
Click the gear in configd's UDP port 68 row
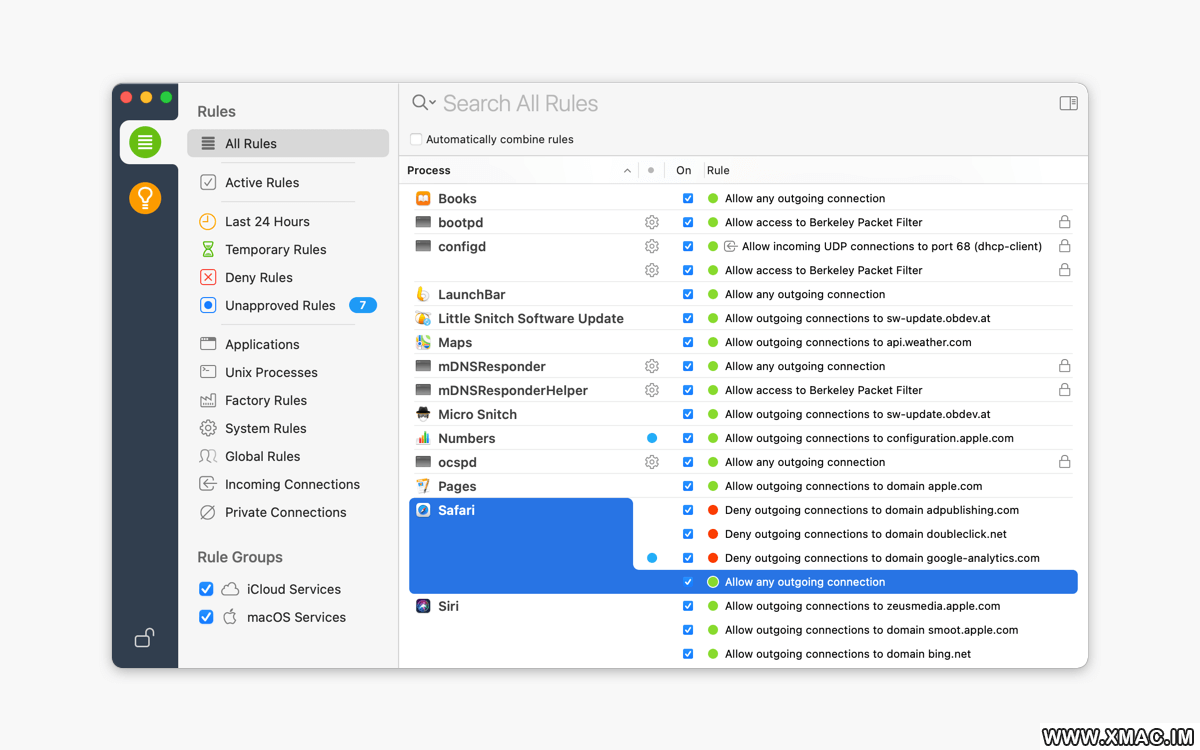652,246
